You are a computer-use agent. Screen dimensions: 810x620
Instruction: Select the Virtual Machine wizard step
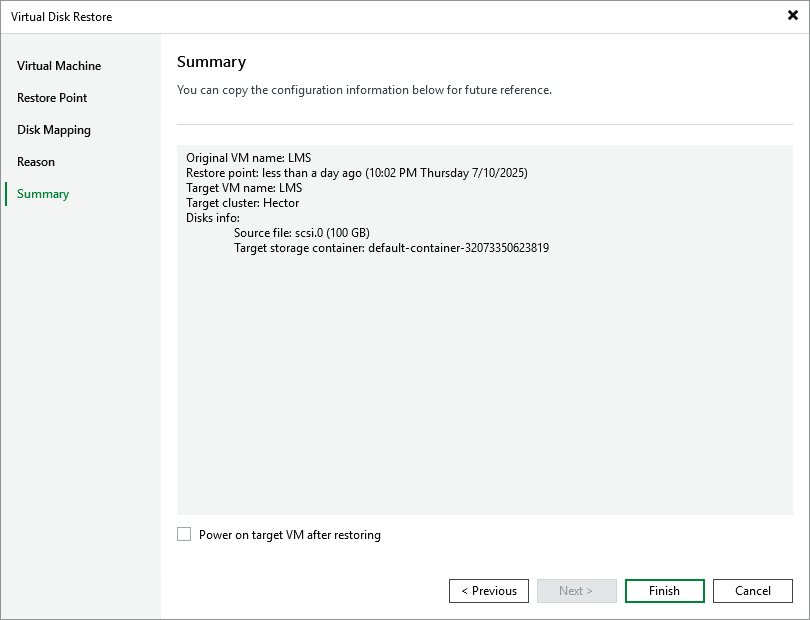[57, 65]
